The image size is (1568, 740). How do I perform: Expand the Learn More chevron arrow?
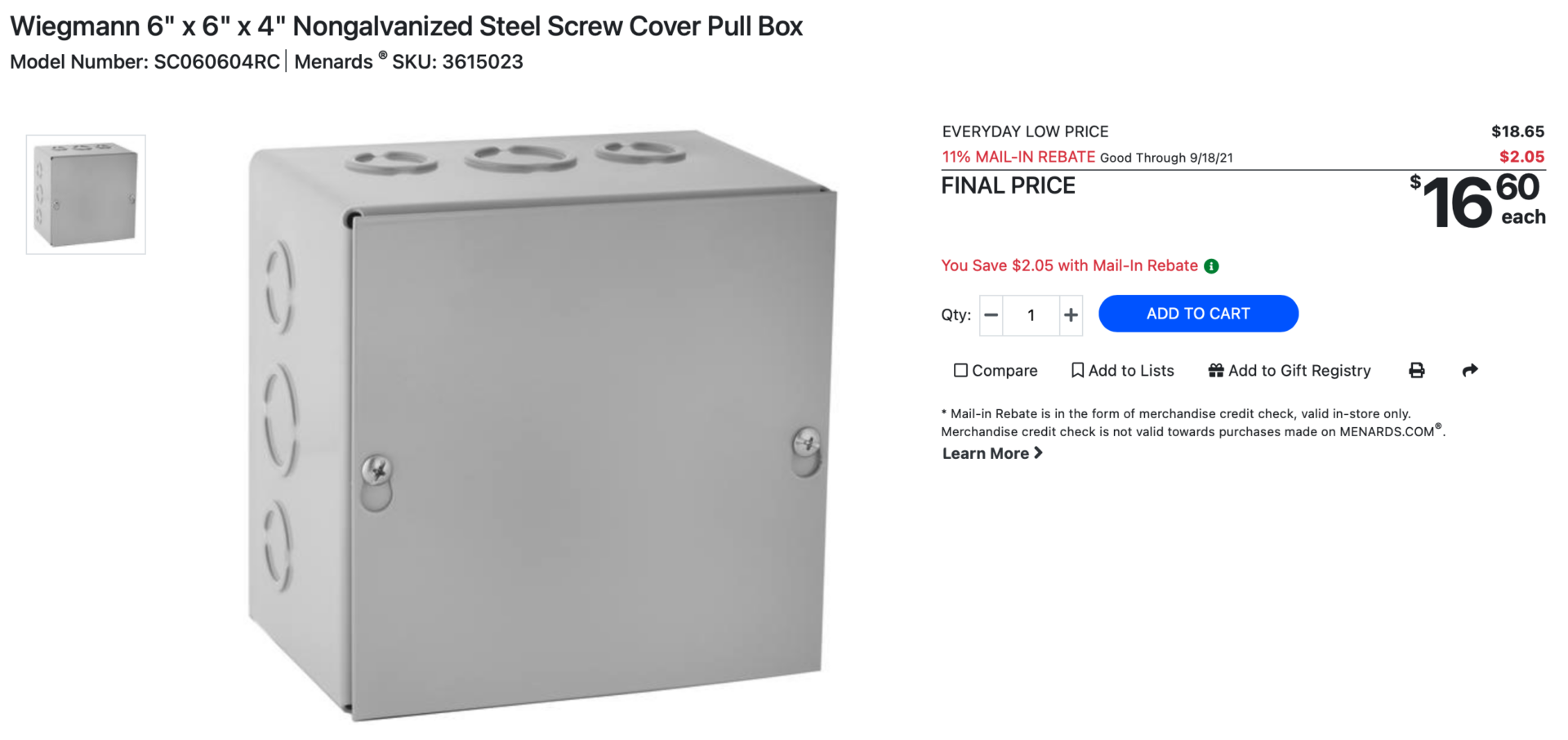click(1038, 452)
